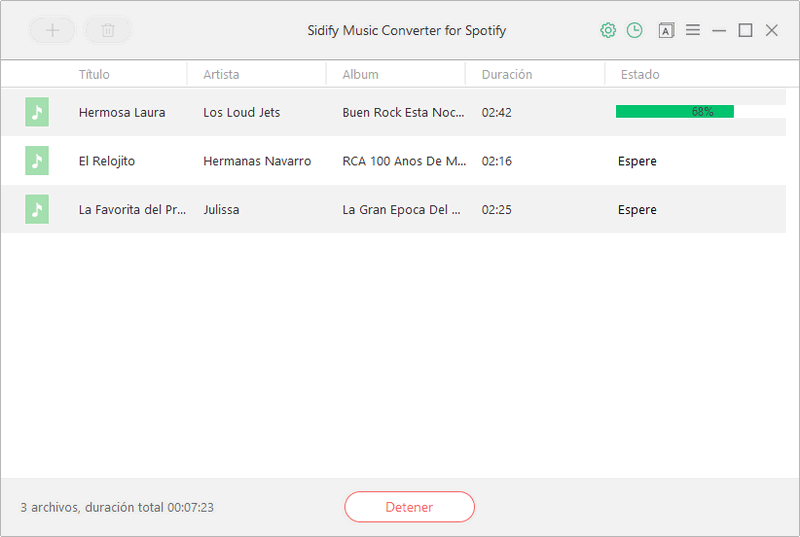Click artist Hermanas Navarro
Screen dimensions: 800x537
(257, 161)
